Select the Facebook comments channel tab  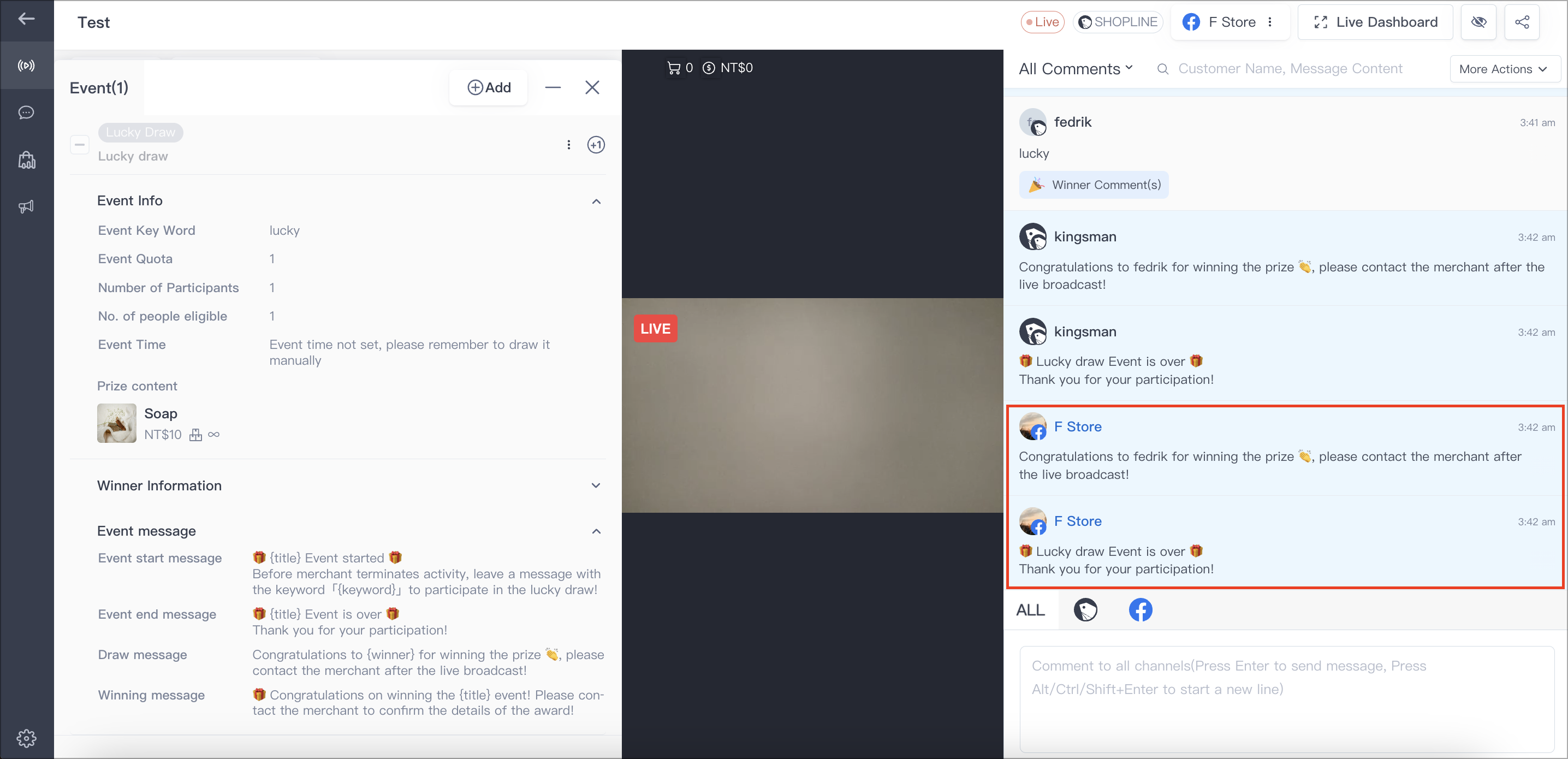(1141, 610)
